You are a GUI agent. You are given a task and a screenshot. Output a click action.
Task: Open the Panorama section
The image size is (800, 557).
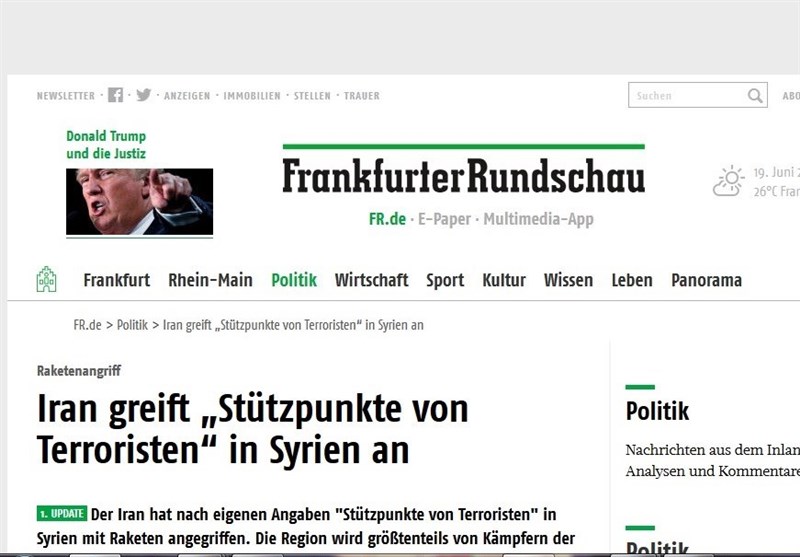[706, 280]
